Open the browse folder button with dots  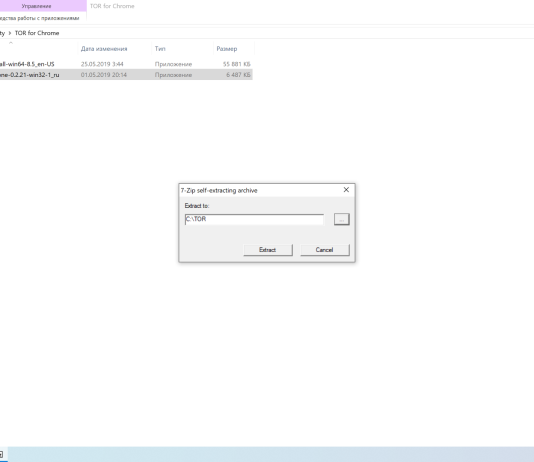(342, 219)
